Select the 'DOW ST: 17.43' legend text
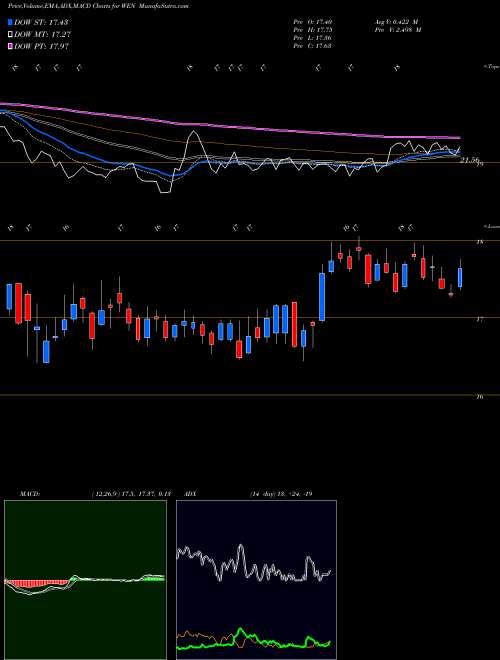This screenshot has height=660, width=500. point(41,22)
